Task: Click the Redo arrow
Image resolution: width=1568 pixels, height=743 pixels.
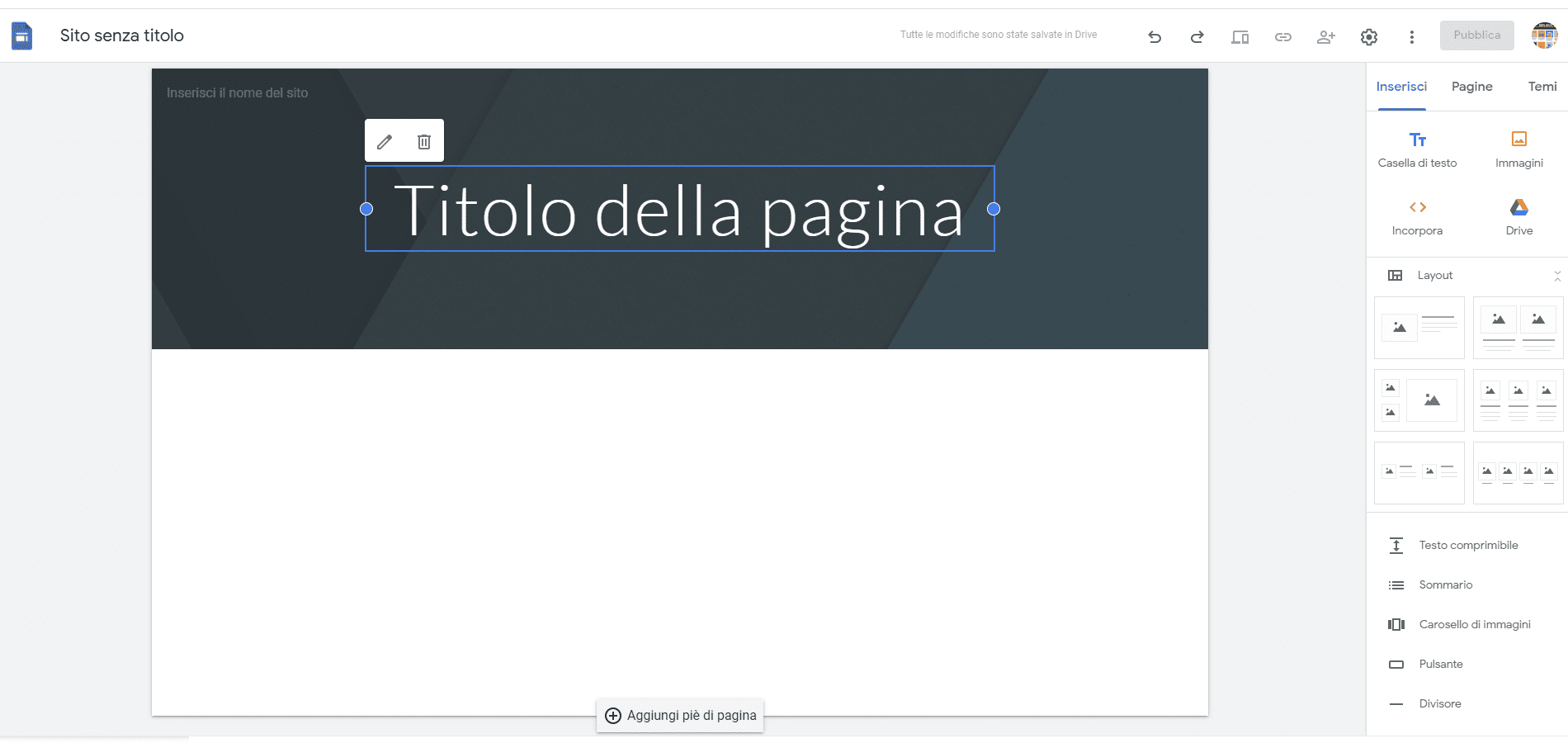Action: [1197, 36]
